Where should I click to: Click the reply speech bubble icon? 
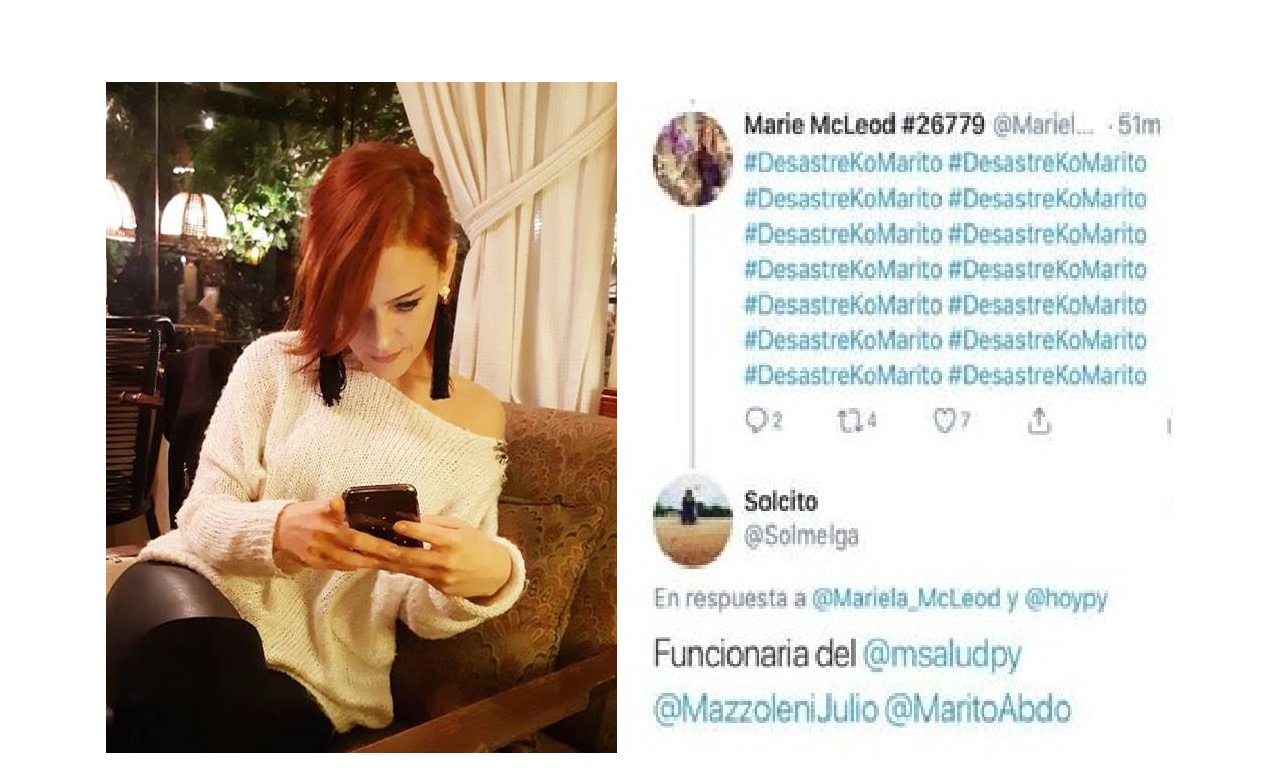[x=757, y=422]
